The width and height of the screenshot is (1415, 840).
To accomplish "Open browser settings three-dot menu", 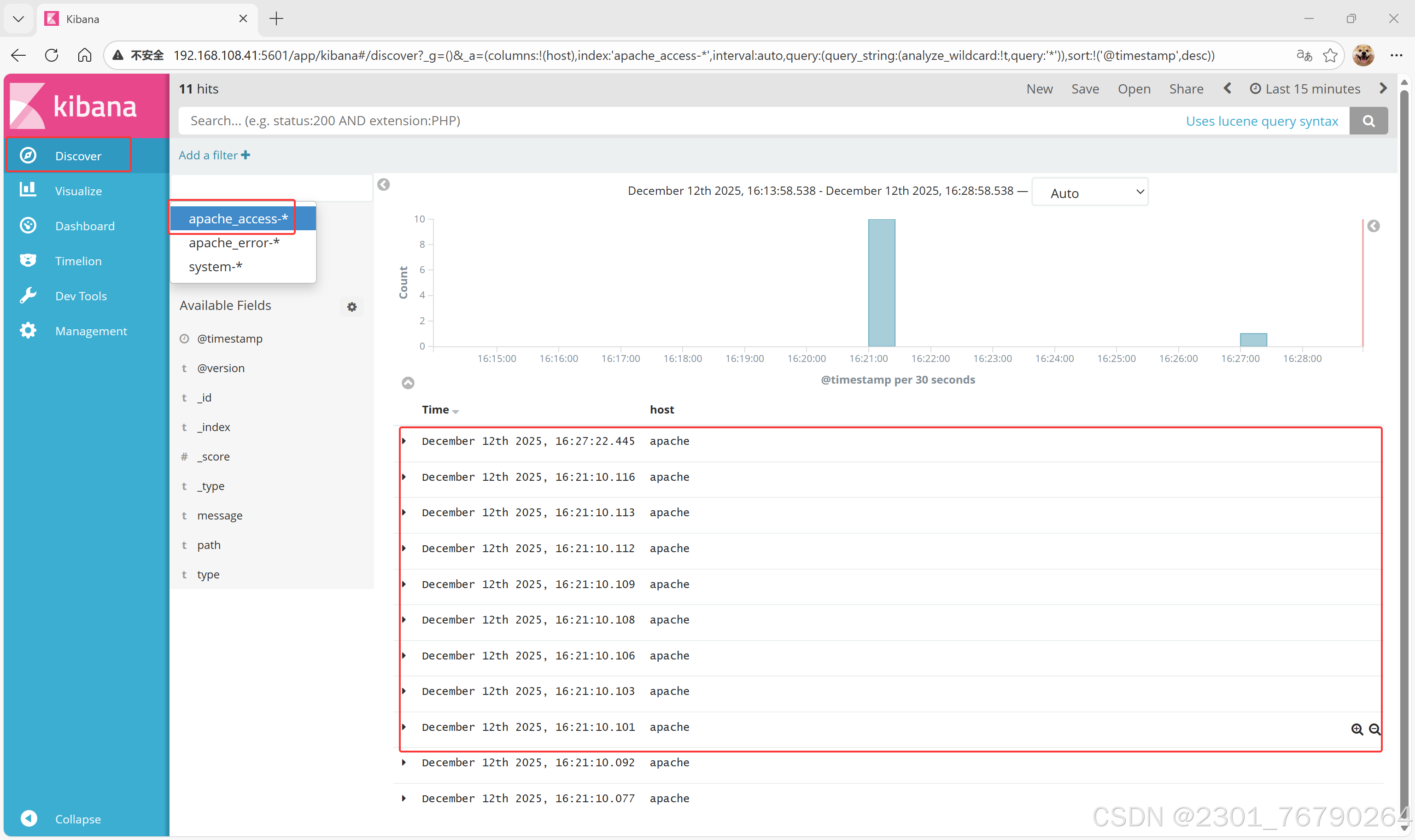I will point(1396,55).
